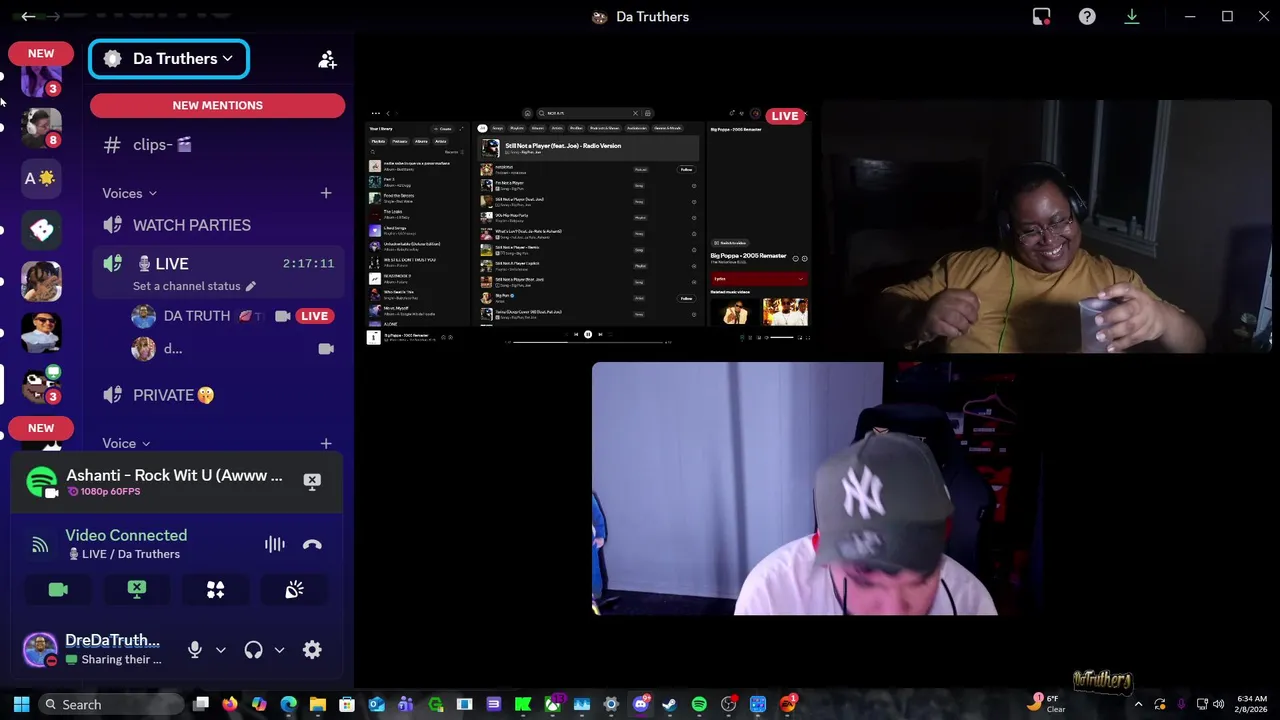Screen dimensions: 1280x720
Task: Add a channel to Voice category
Action: click(x=326, y=443)
